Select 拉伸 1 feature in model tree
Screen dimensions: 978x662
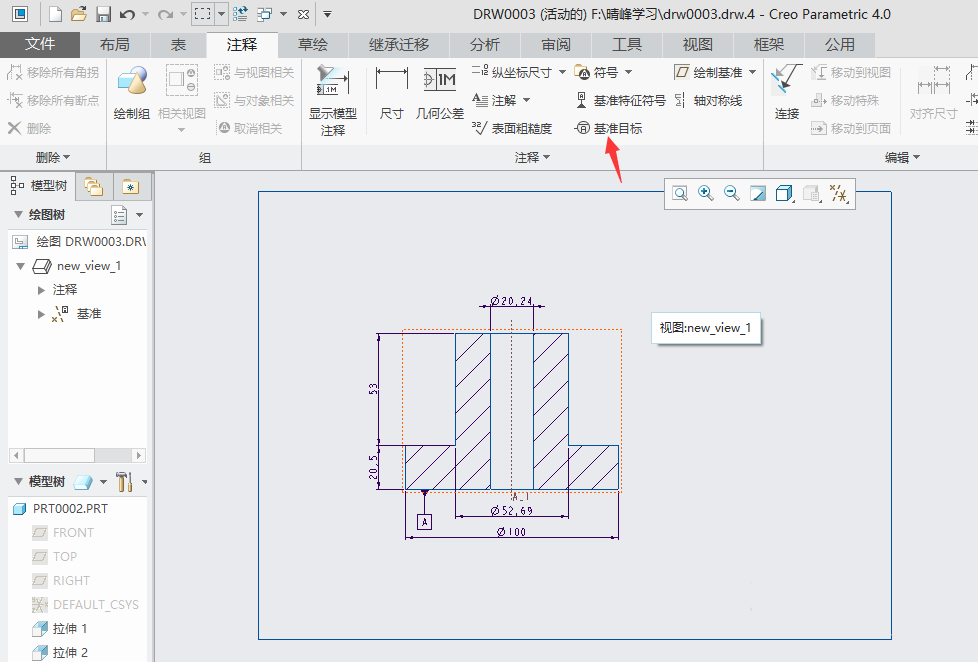point(70,629)
